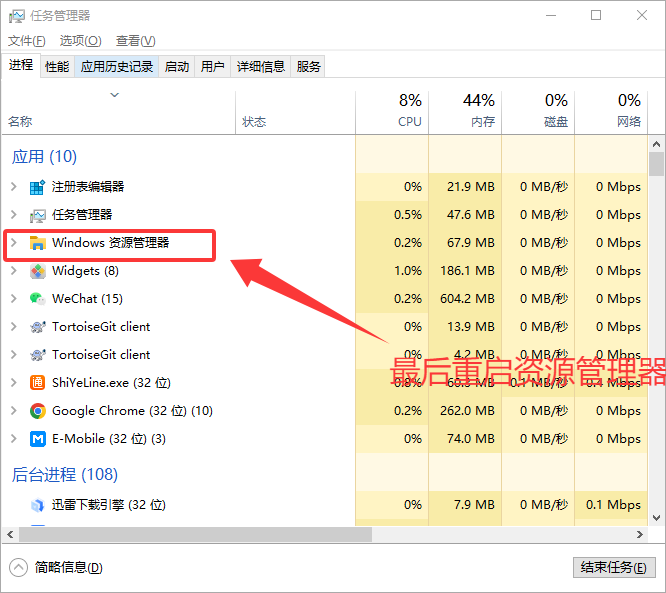Switch to the 用户 tab

[212, 67]
